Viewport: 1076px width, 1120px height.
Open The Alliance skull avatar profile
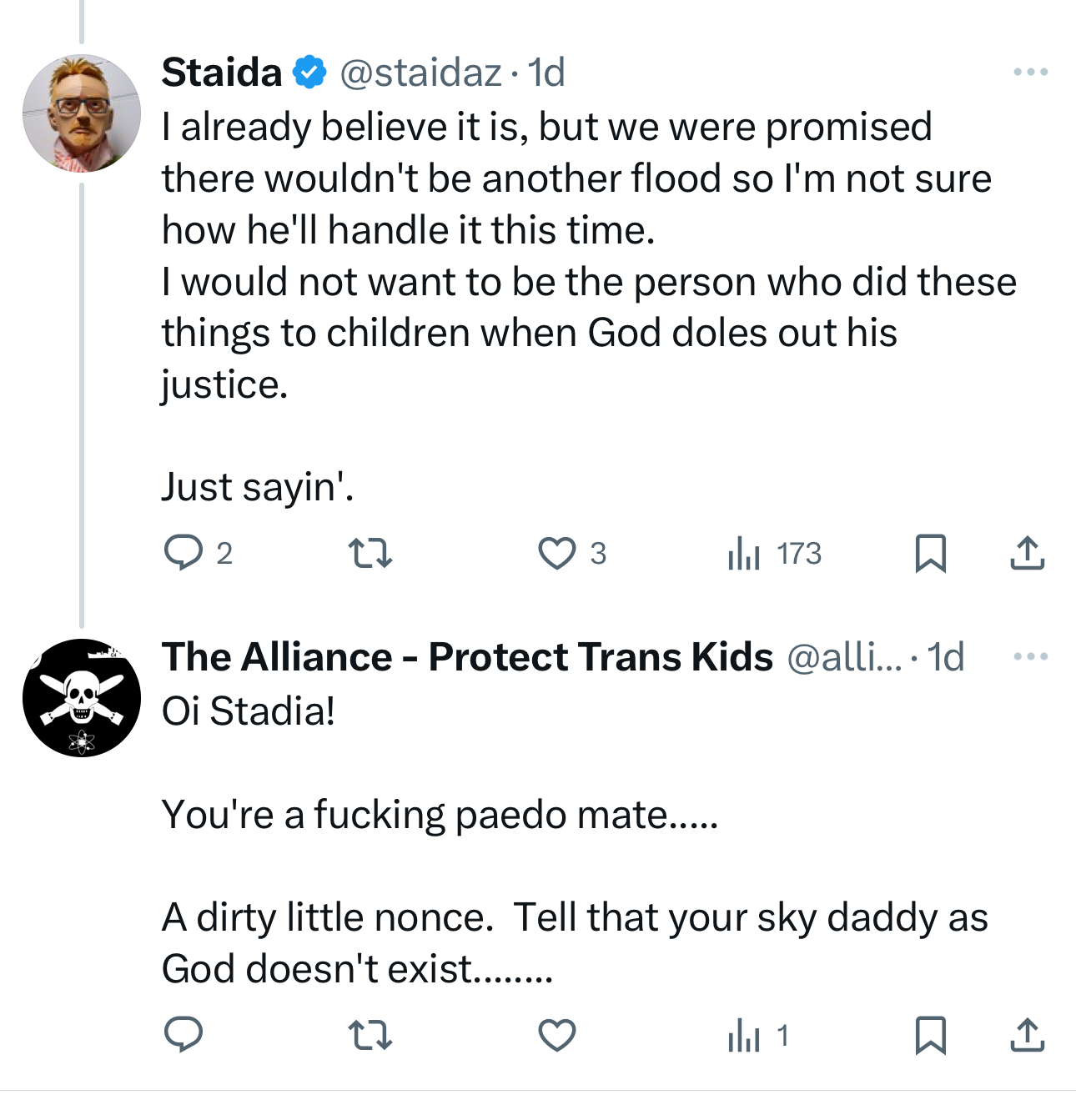tap(82, 697)
